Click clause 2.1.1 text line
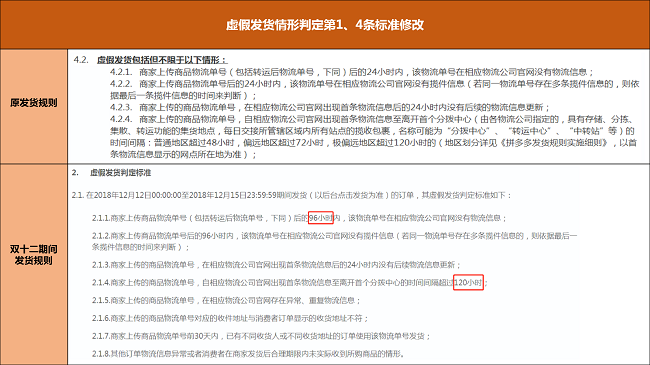The width and height of the screenshot is (650, 365). 299,218
